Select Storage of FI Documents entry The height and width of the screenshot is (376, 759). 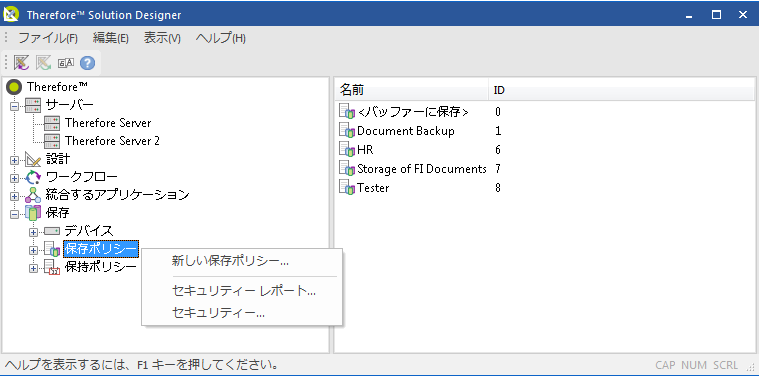[x=422, y=169]
